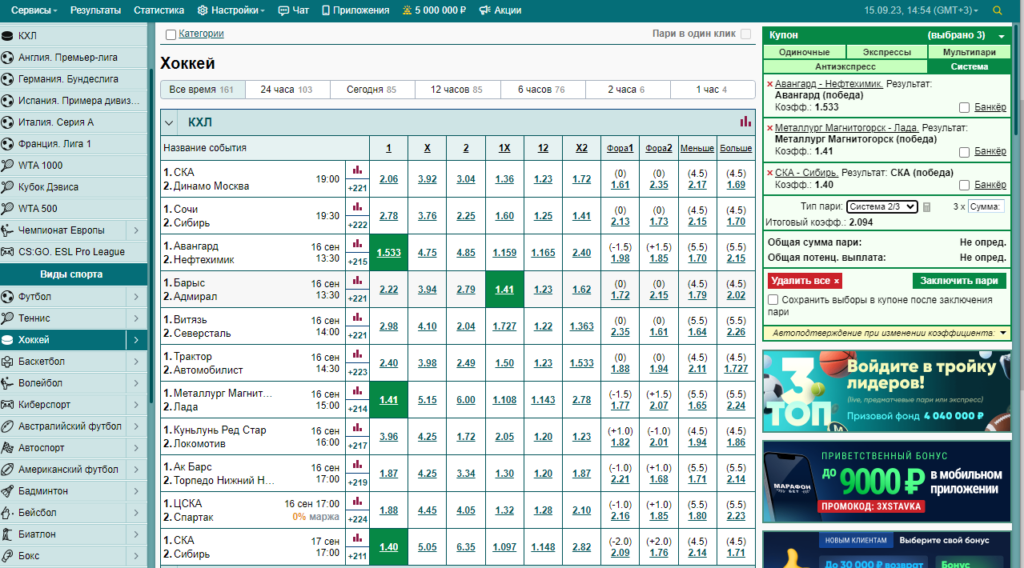Click racing helmet icon beside Автоспорт
This screenshot has height=568, width=1024.
coord(7,448)
